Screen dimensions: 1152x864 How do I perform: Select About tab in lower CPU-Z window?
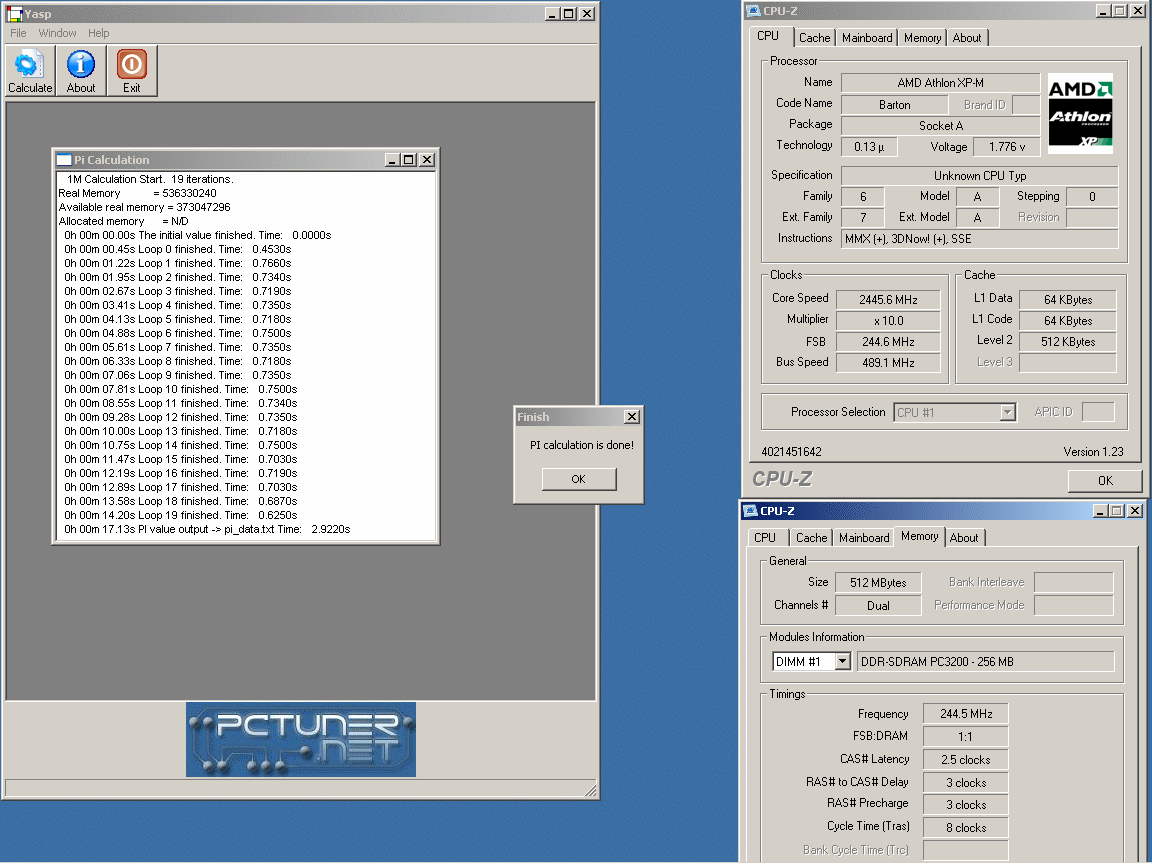(x=964, y=538)
